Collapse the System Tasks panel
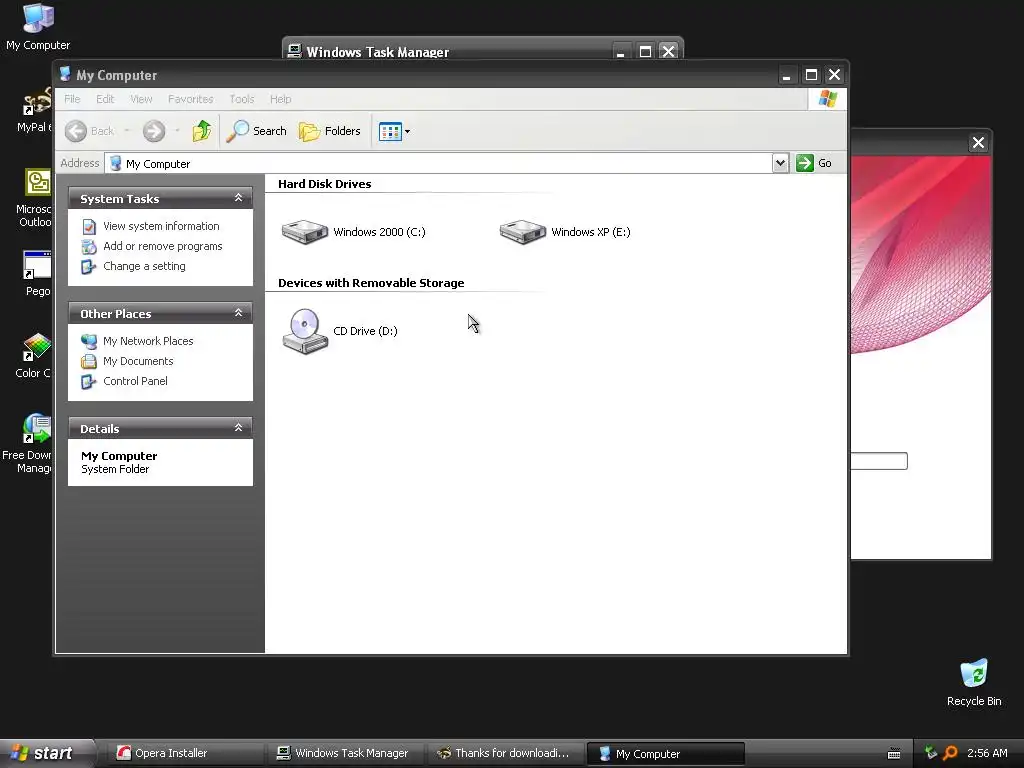 (238, 198)
